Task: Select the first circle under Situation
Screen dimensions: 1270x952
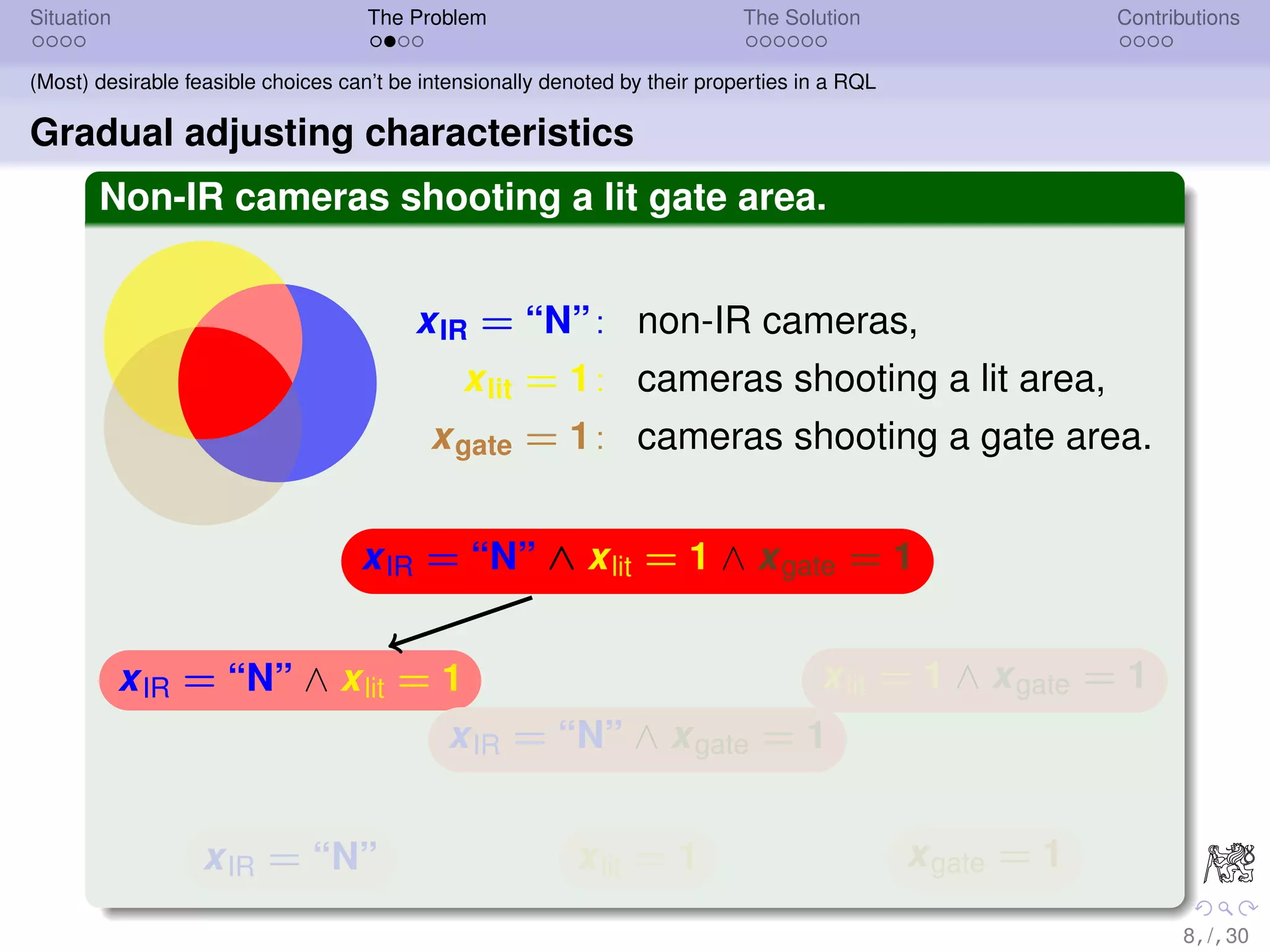Action: 38,42
